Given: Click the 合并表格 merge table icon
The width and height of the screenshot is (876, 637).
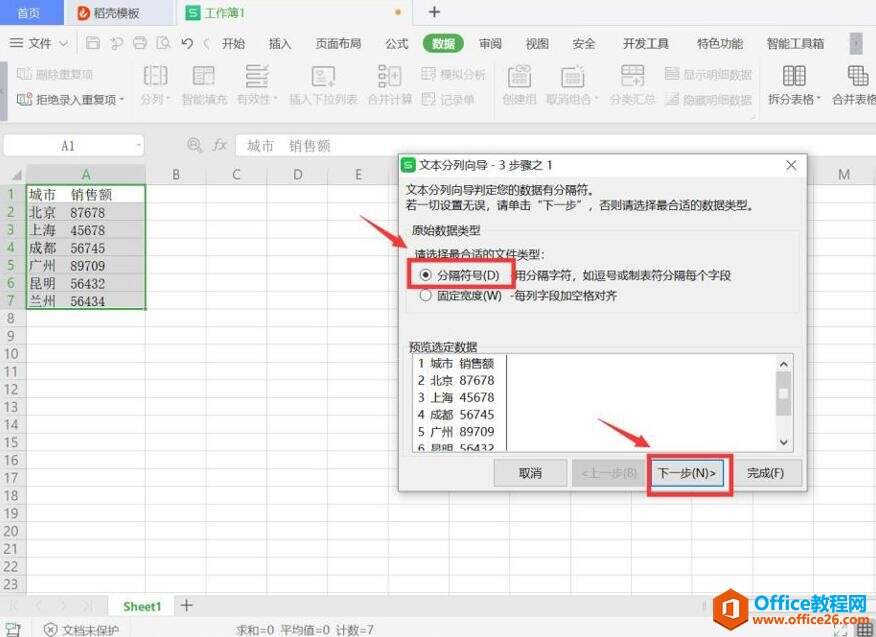Looking at the screenshot, I should coord(858,75).
